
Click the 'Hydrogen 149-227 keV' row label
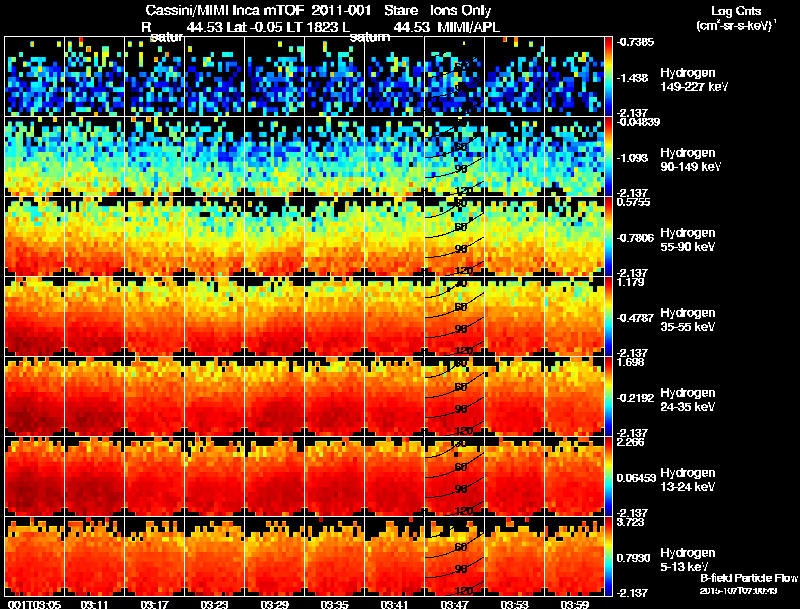coord(693,80)
